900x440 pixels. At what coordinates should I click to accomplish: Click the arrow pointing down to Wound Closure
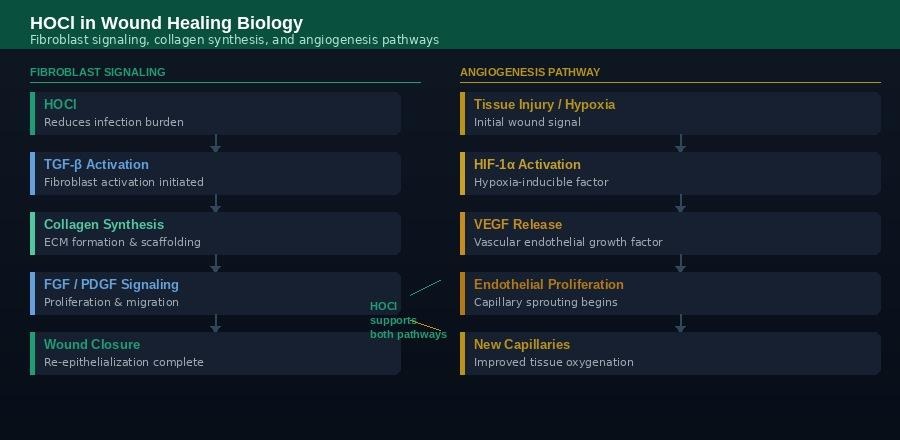pyautogui.click(x=215, y=324)
